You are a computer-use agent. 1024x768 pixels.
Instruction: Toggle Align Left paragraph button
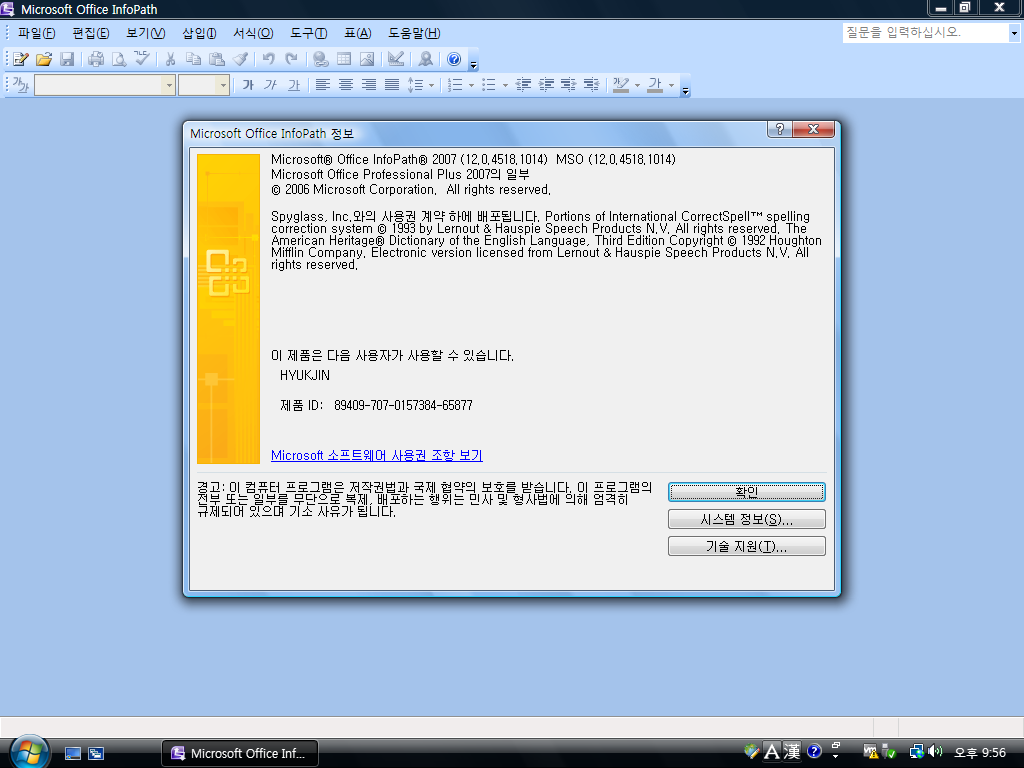pyautogui.click(x=323, y=85)
